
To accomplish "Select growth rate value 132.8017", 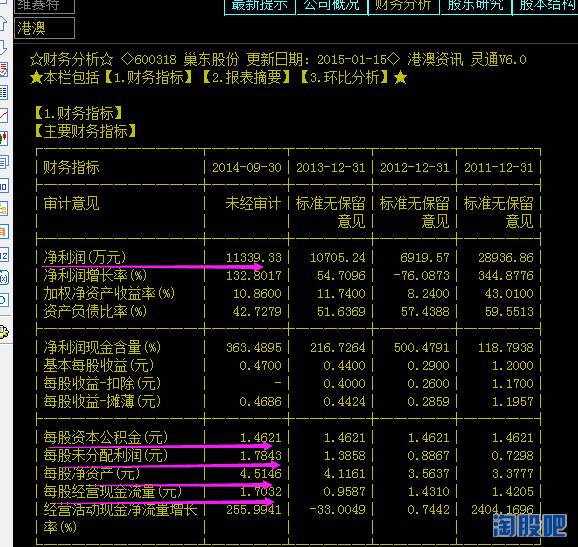I will 254,276.
